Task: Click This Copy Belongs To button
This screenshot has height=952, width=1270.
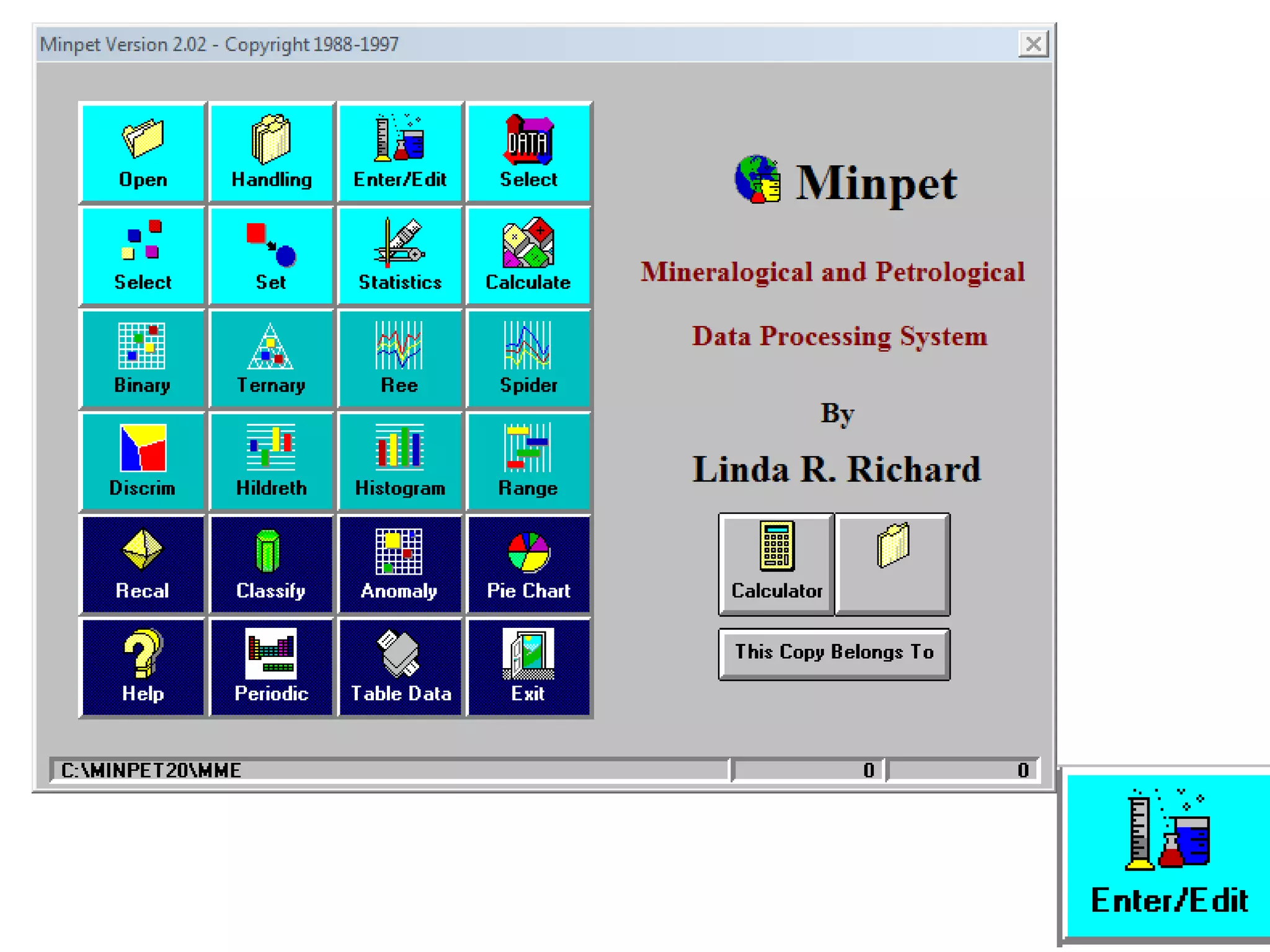Action: click(833, 653)
